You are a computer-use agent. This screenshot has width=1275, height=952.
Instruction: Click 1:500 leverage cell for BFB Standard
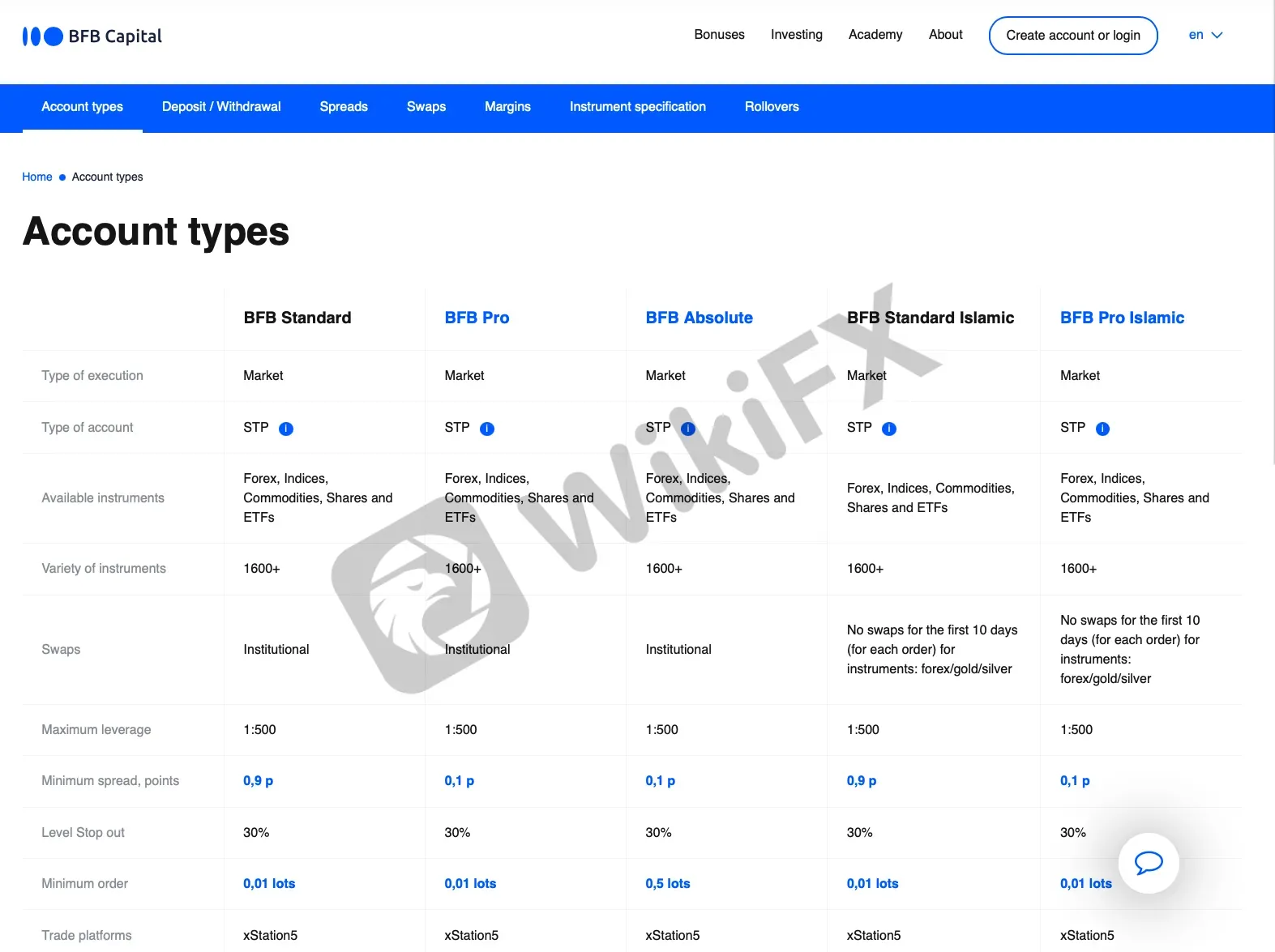[259, 730]
